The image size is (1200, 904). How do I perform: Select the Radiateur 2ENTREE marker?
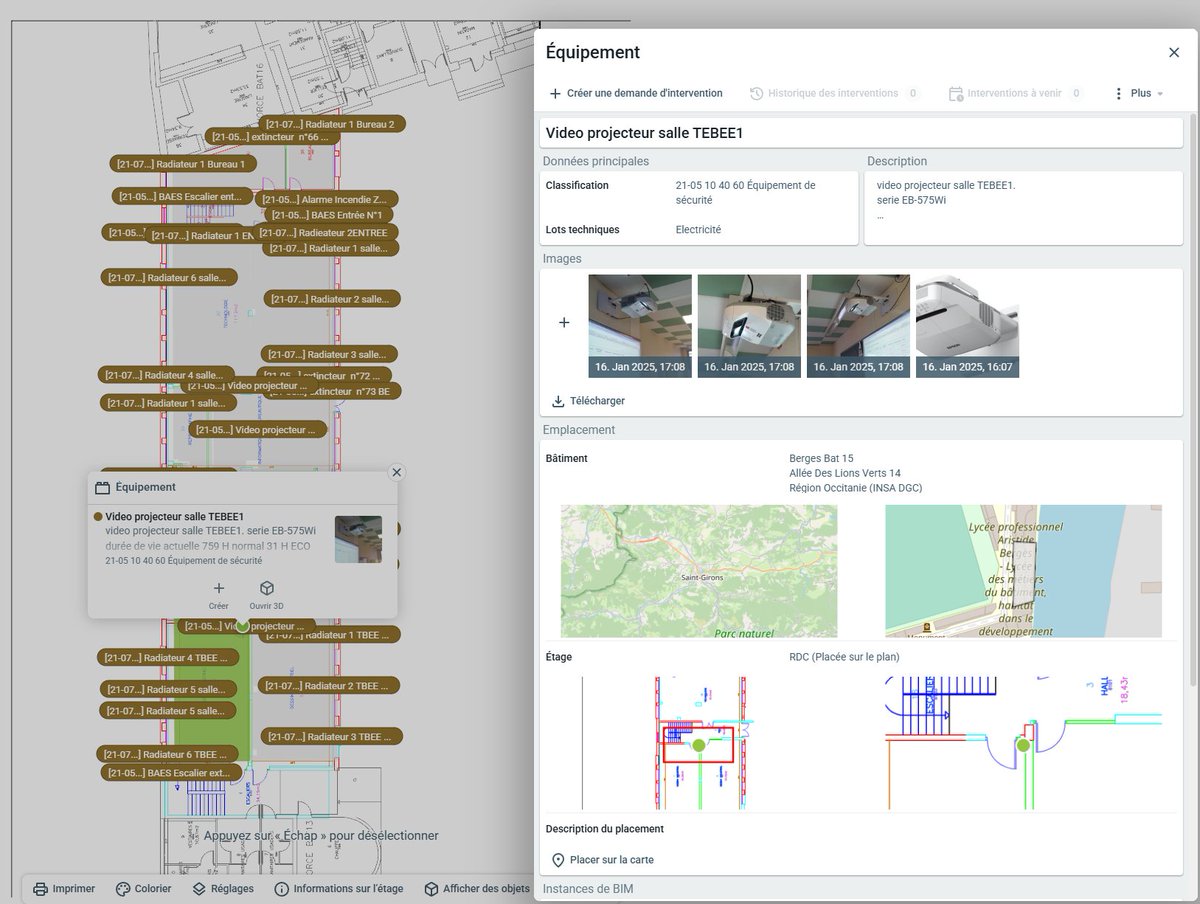pos(325,233)
